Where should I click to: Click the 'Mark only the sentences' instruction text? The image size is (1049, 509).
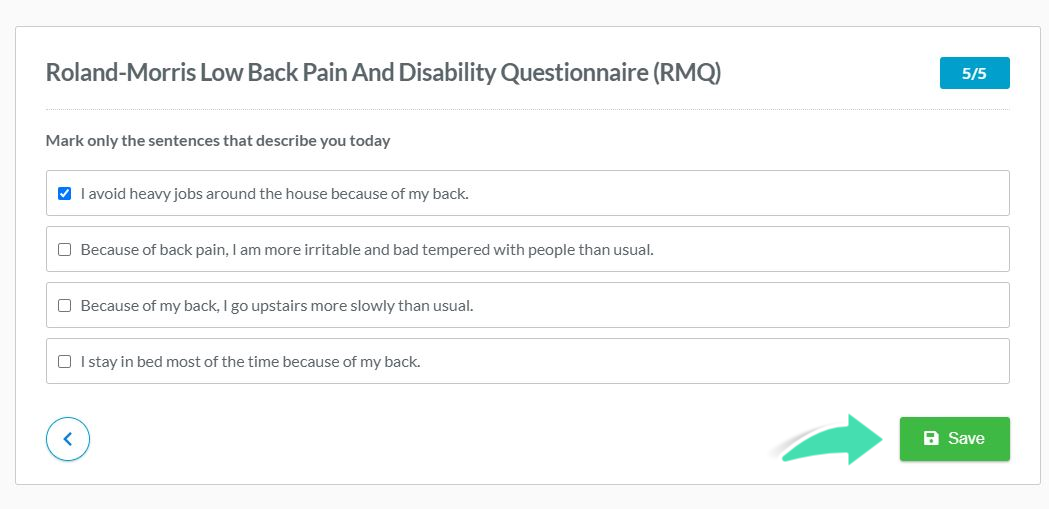tap(218, 141)
